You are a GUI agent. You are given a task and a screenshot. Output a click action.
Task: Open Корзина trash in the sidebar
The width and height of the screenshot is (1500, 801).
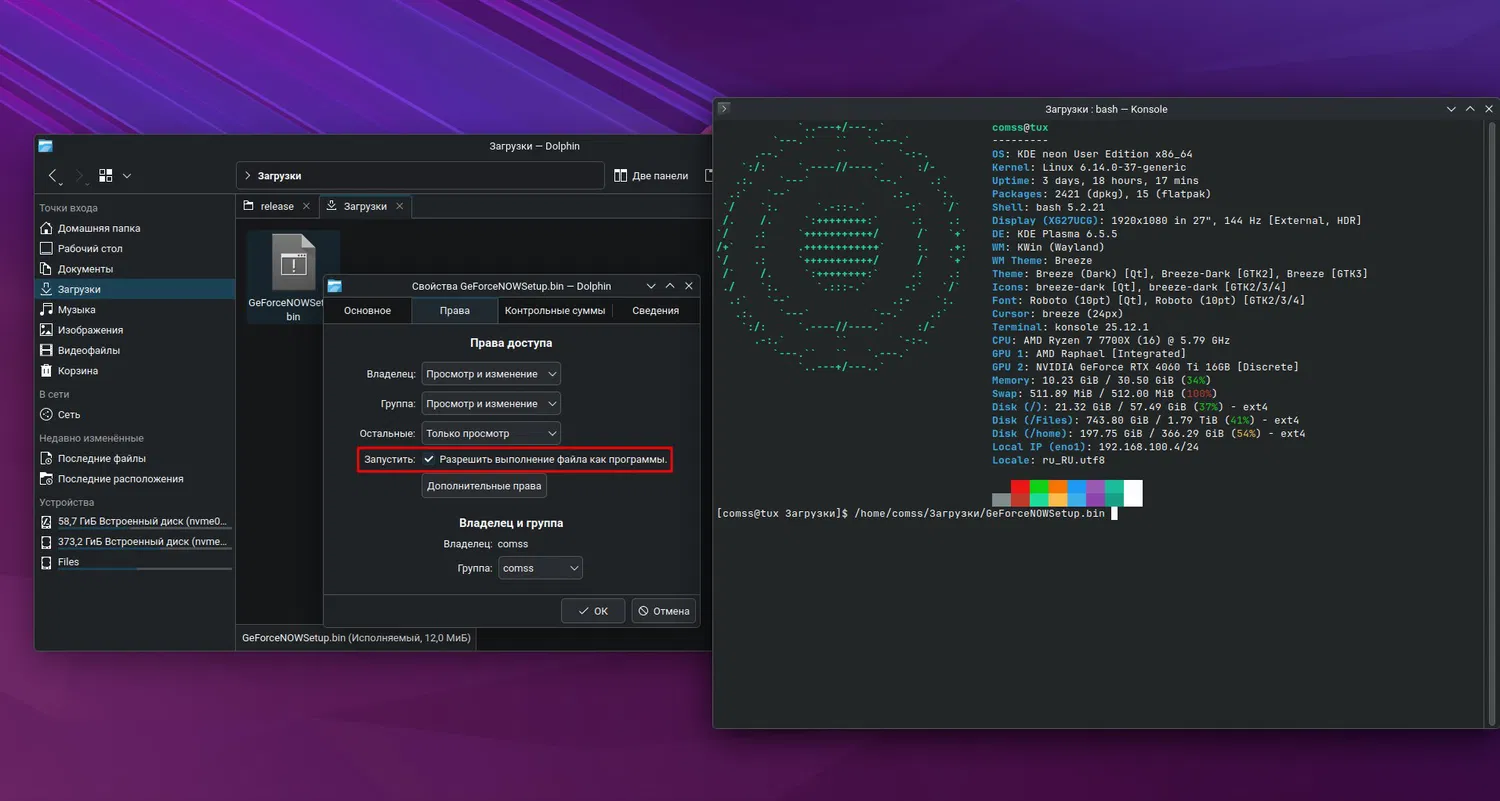pyautogui.click(x=135, y=371)
